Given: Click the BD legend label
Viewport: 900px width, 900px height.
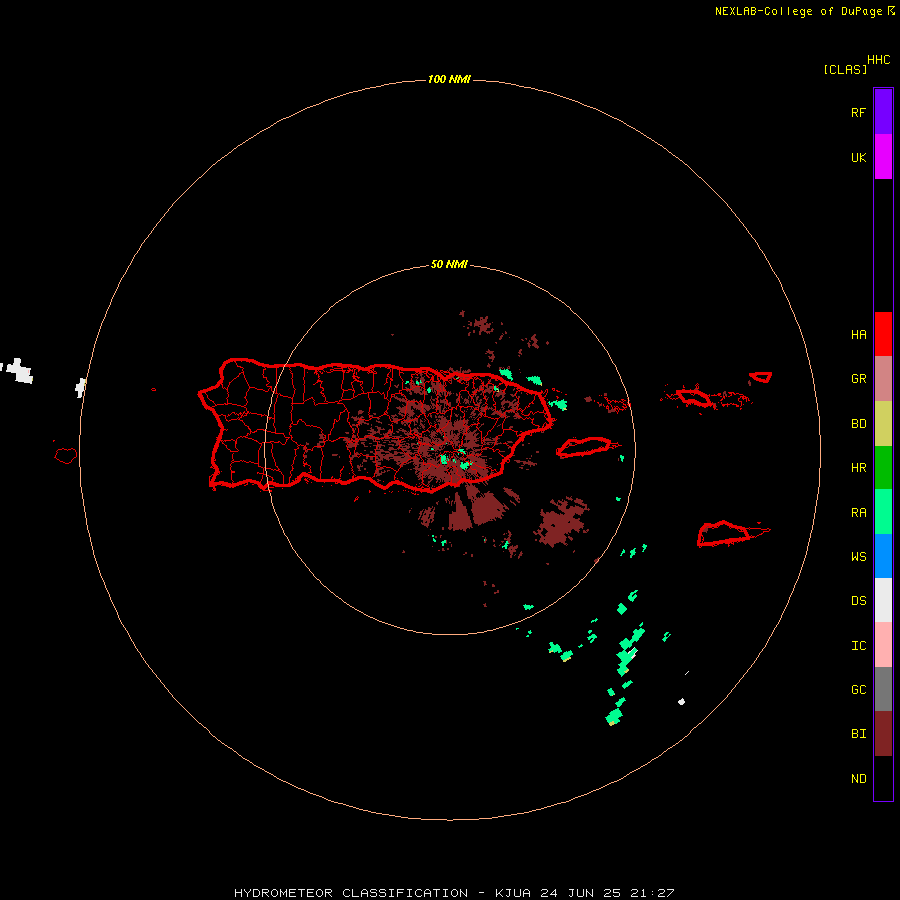Looking at the screenshot, I should pos(858,424).
